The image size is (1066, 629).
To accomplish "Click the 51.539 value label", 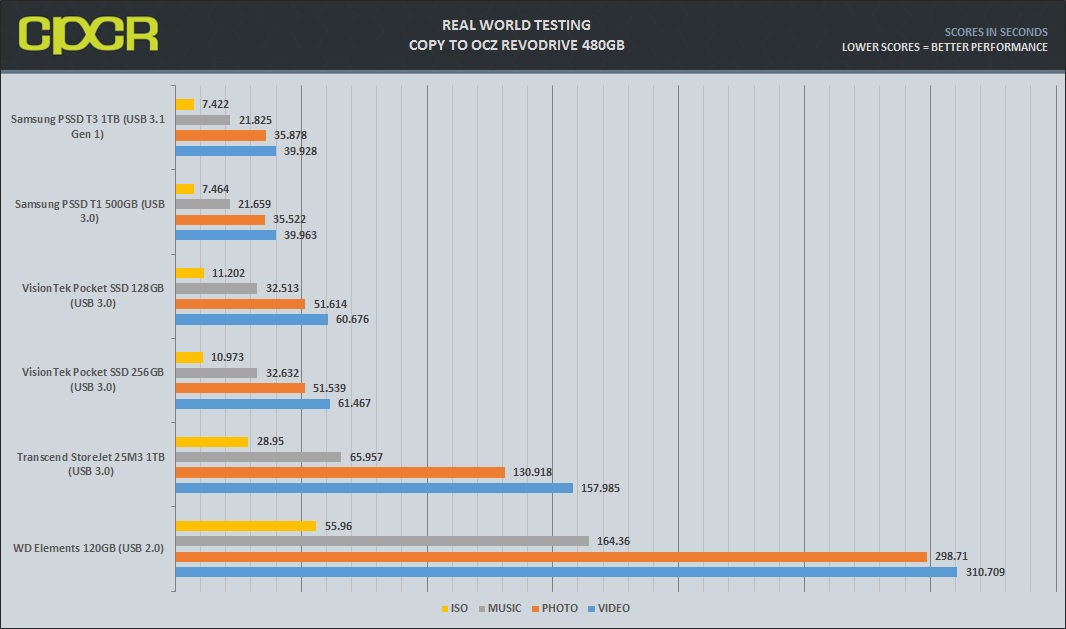I will click(x=330, y=388).
